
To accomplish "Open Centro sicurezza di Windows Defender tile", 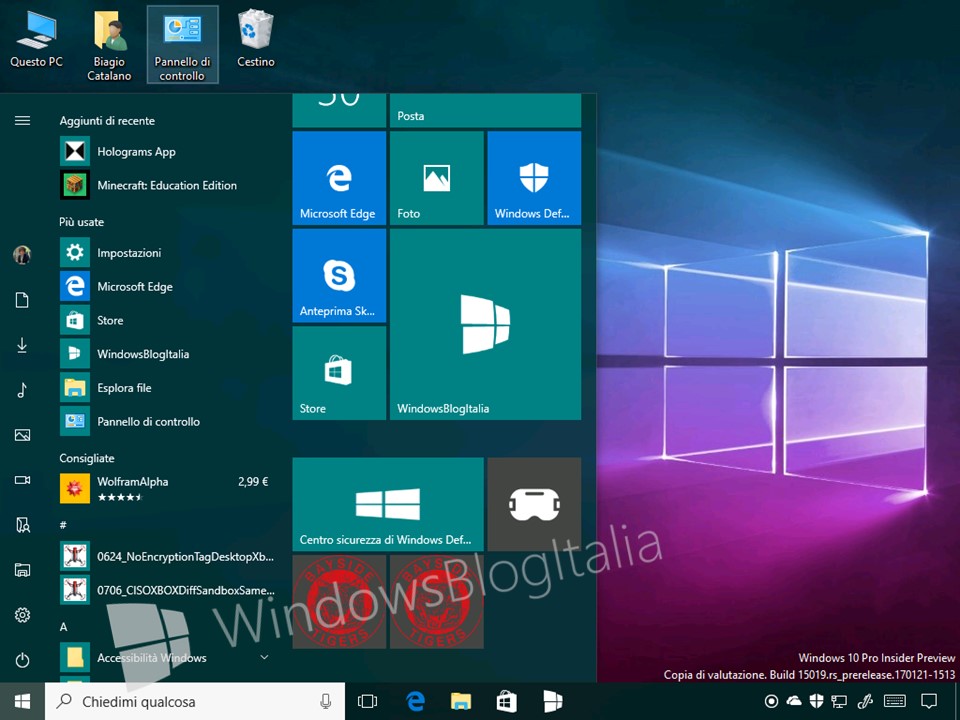I will point(388,504).
